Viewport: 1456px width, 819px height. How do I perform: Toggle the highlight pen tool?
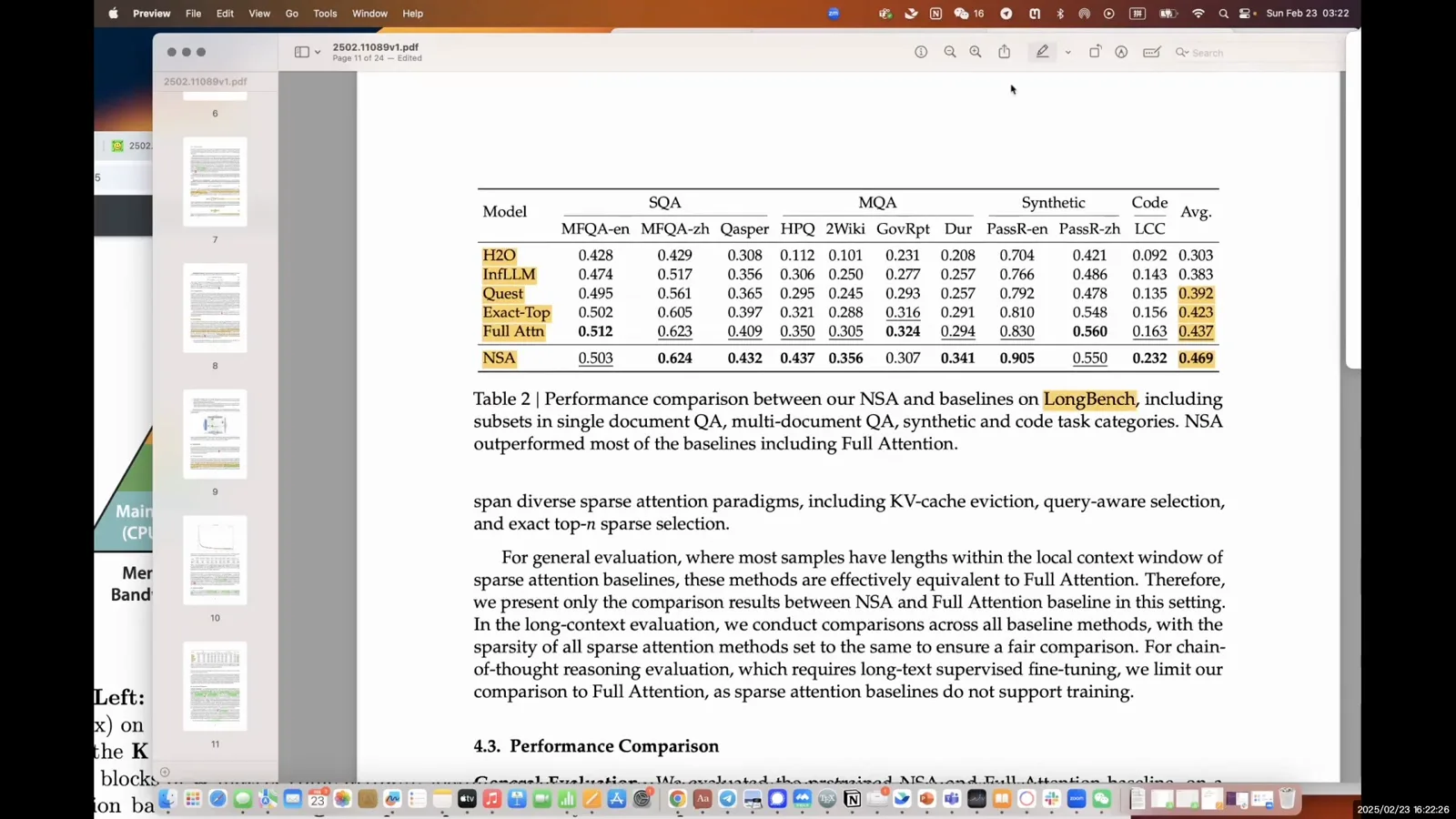[x=1042, y=52]
